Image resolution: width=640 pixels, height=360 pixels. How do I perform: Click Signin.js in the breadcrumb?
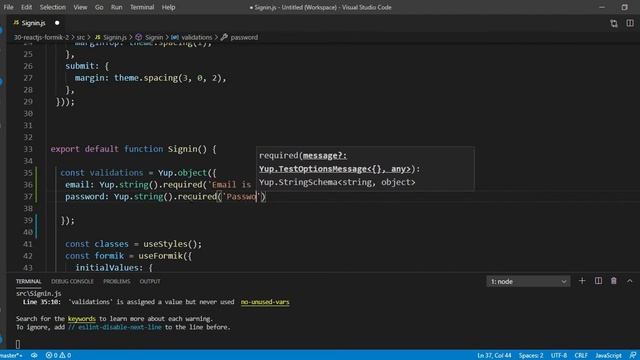tap(115, 37)
